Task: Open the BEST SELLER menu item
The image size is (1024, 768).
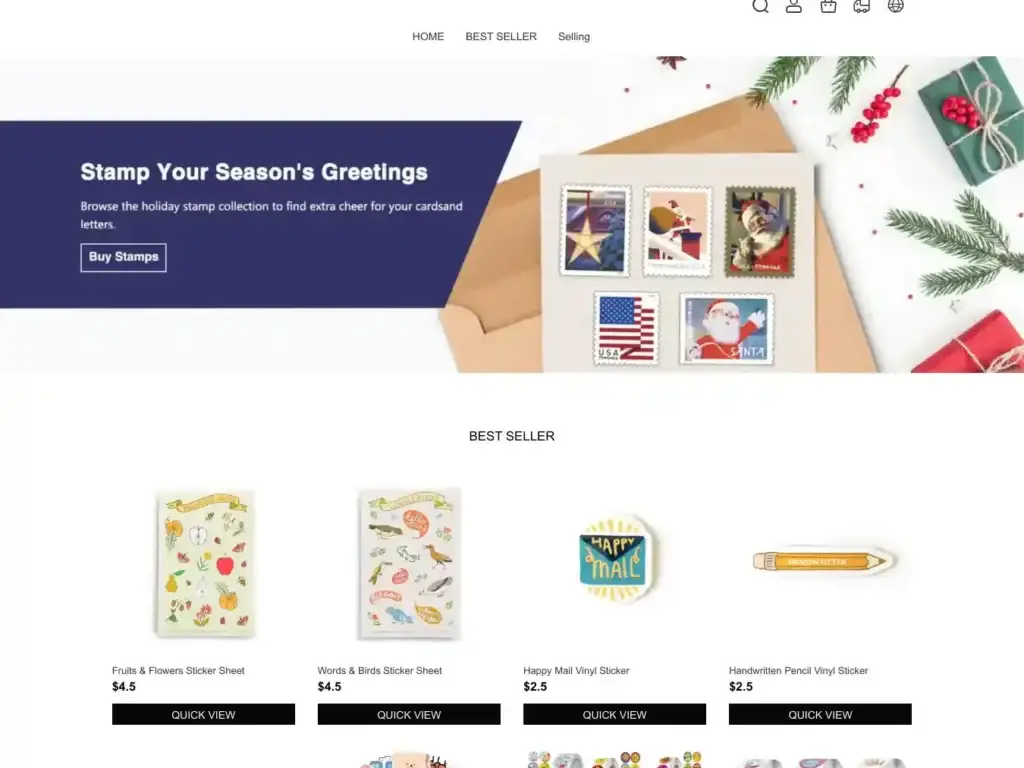Action: point(501,37)
